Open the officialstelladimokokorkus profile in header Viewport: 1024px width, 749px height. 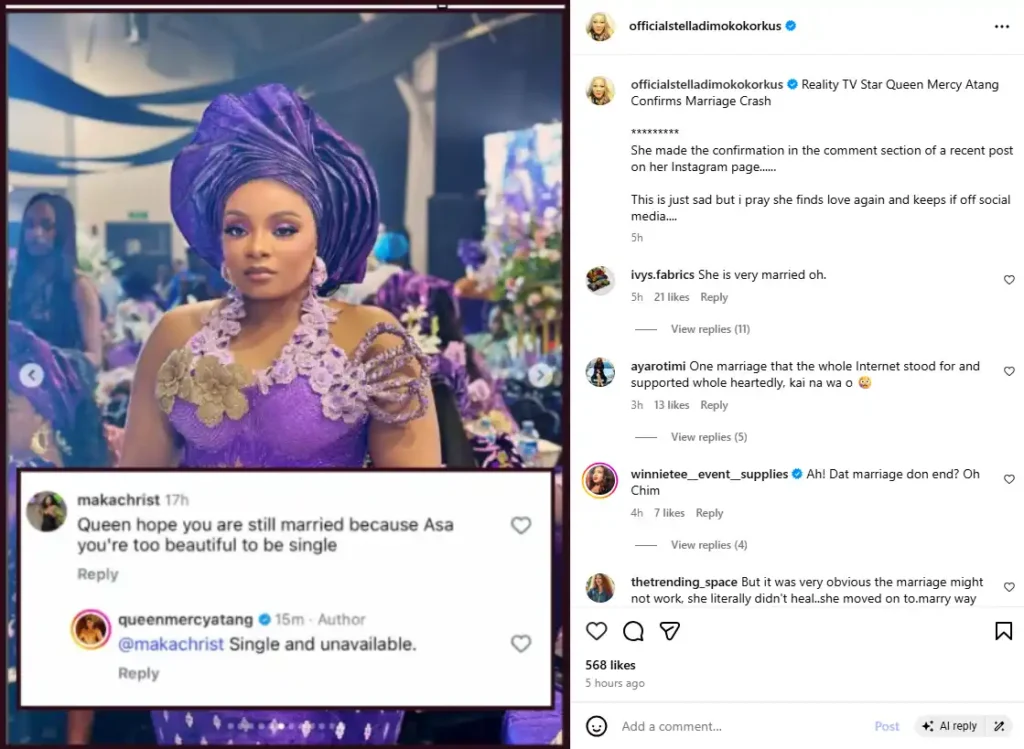click(x=705, y=27)
